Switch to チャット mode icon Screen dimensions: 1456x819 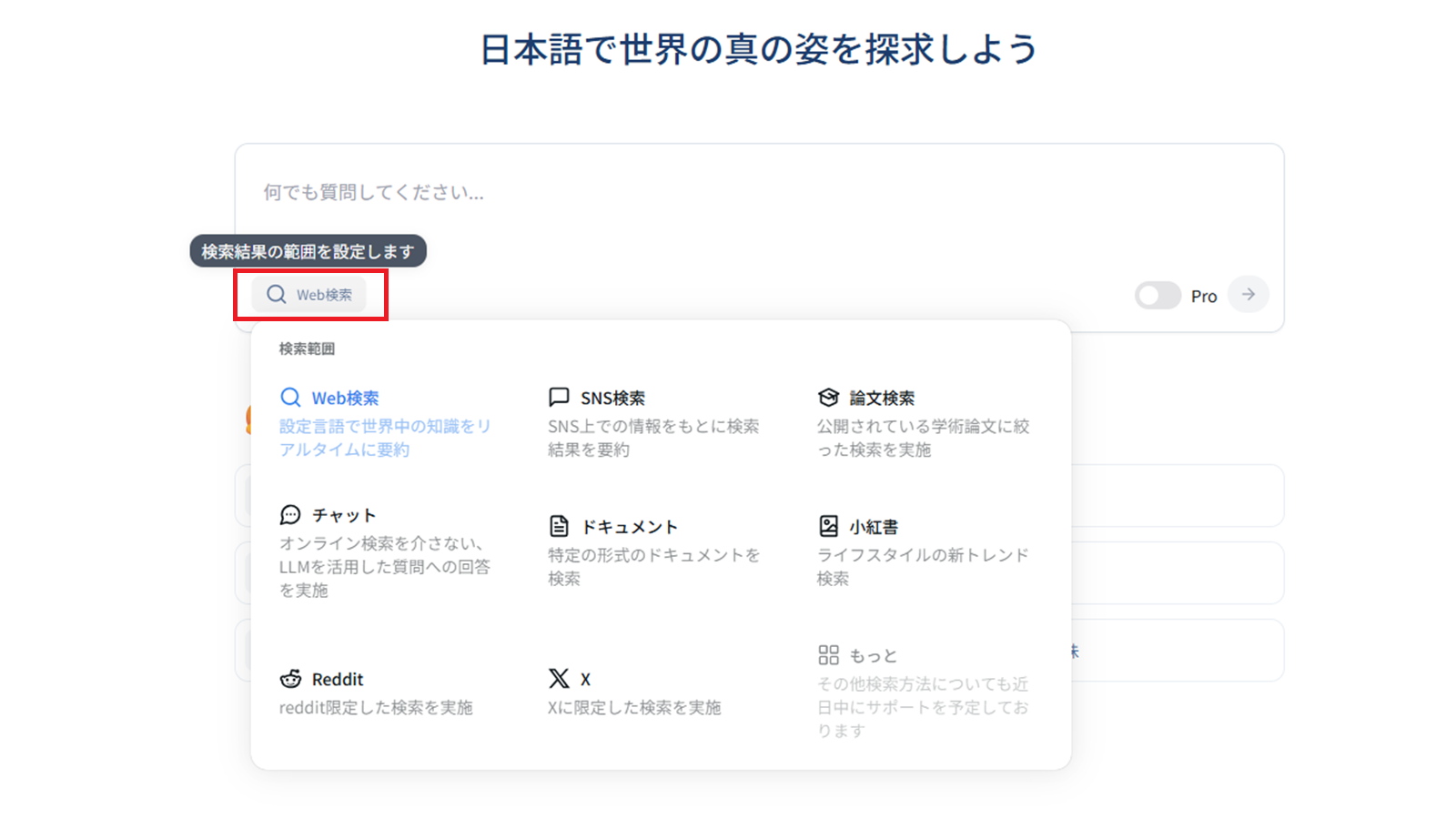pos(290,515)
